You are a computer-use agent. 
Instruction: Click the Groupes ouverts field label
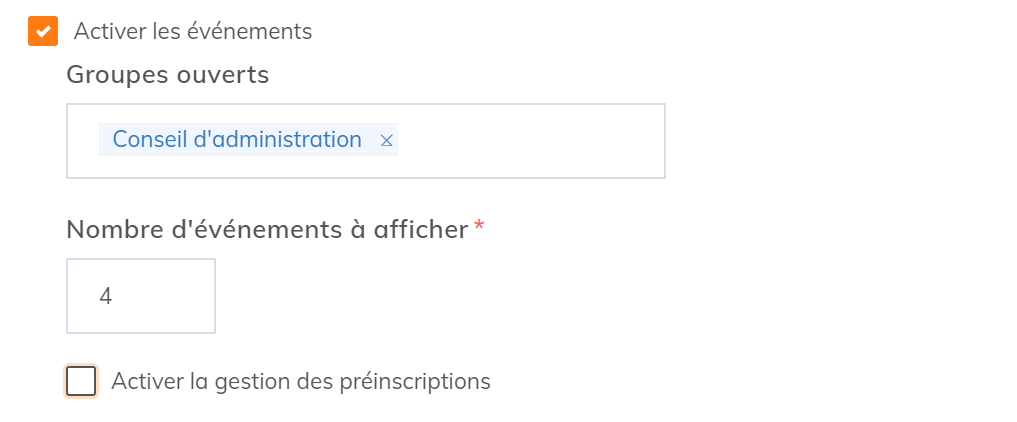167,75
